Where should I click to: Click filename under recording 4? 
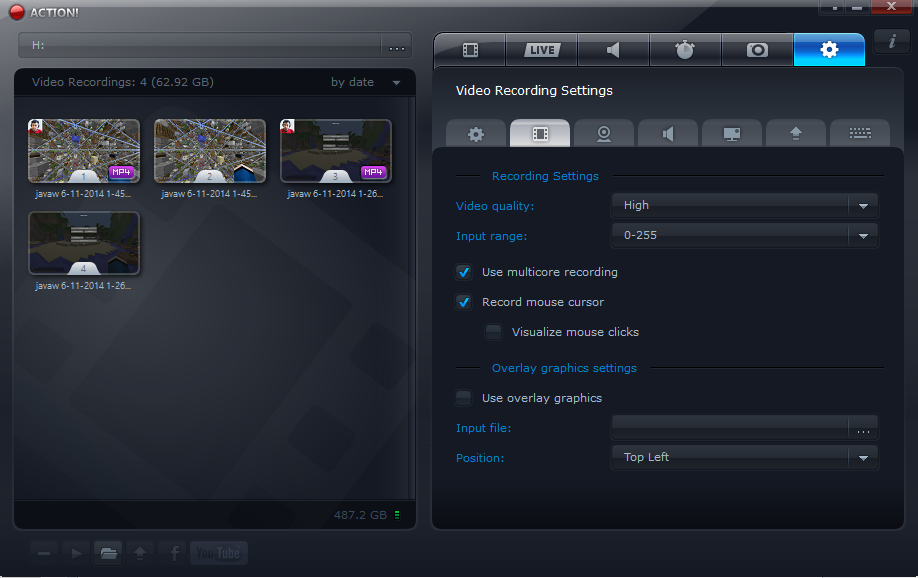point(83,286)
